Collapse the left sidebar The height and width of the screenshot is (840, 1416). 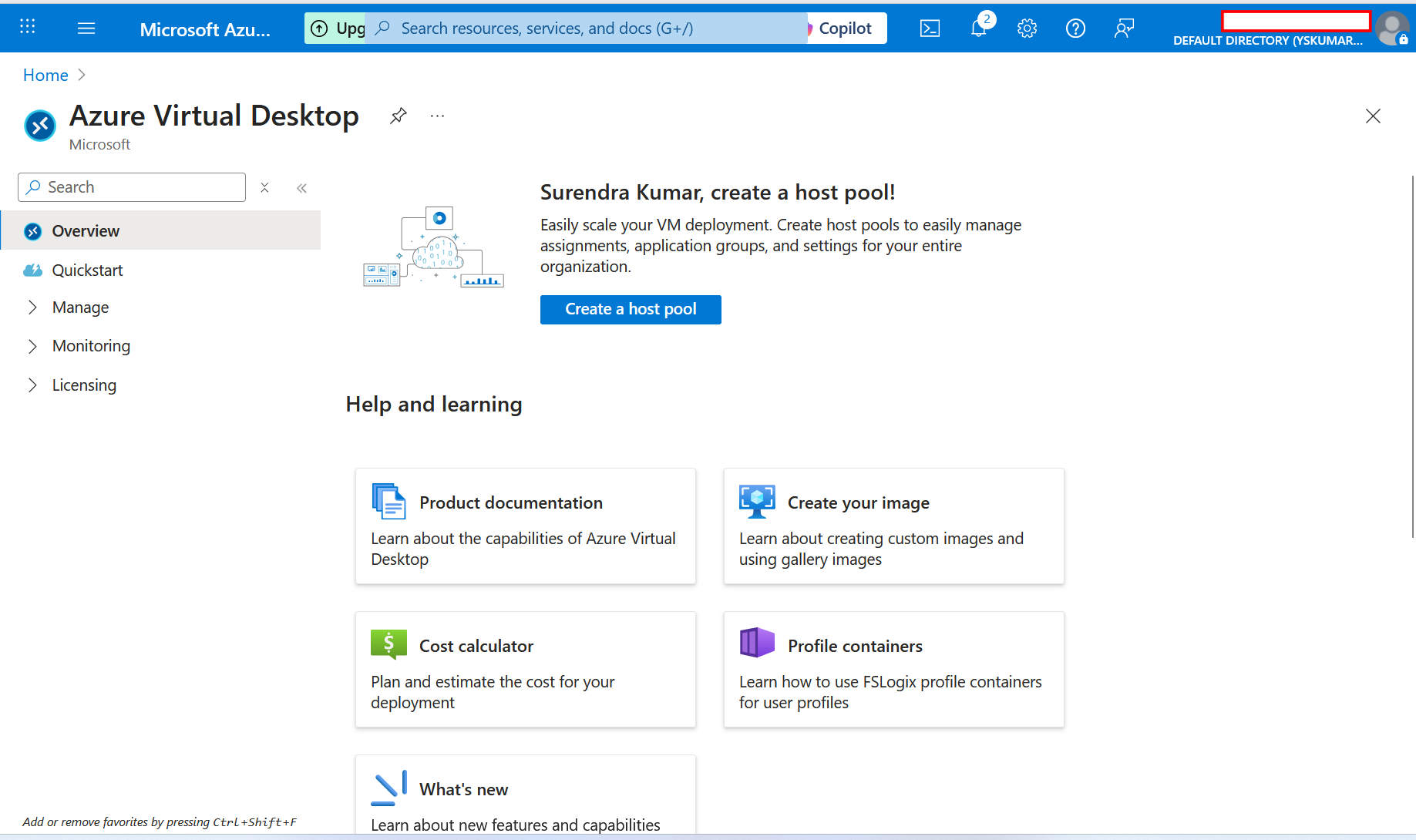point(301,187)
